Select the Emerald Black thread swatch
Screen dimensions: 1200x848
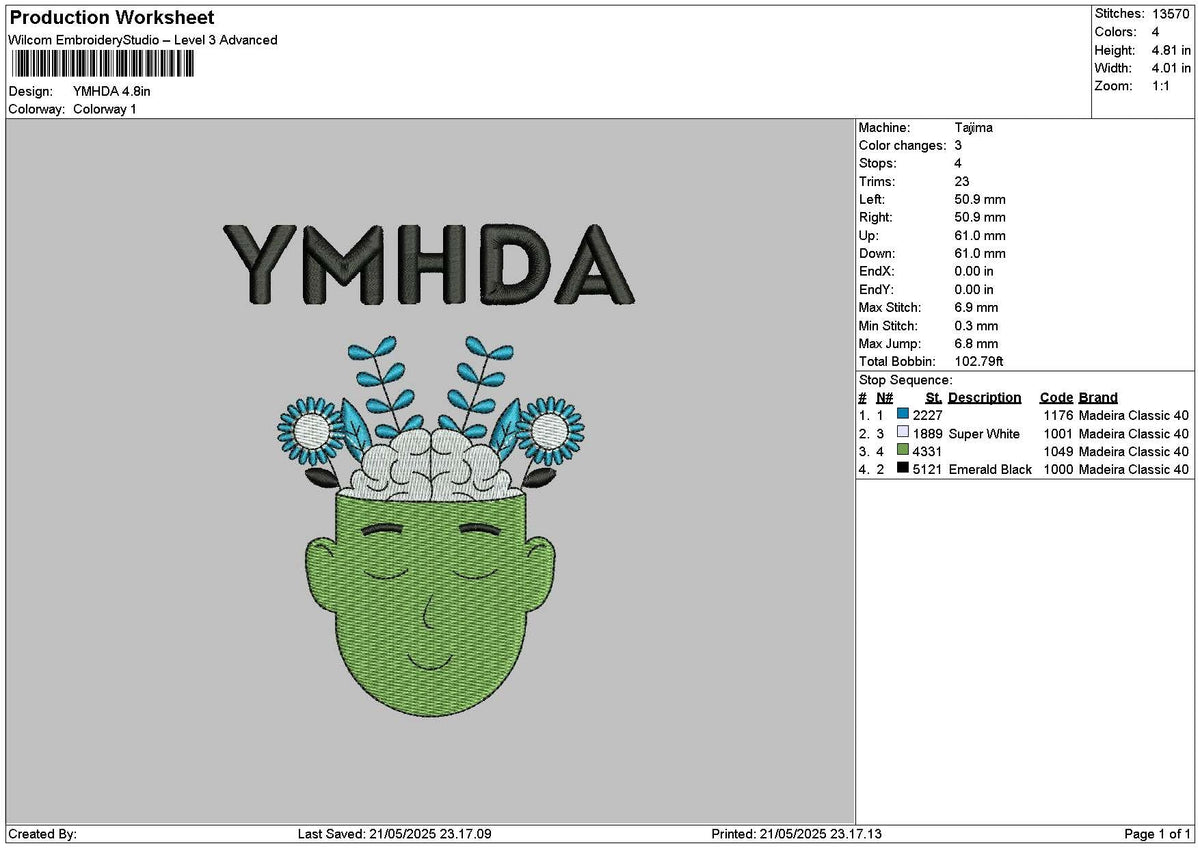pos(903,469)
